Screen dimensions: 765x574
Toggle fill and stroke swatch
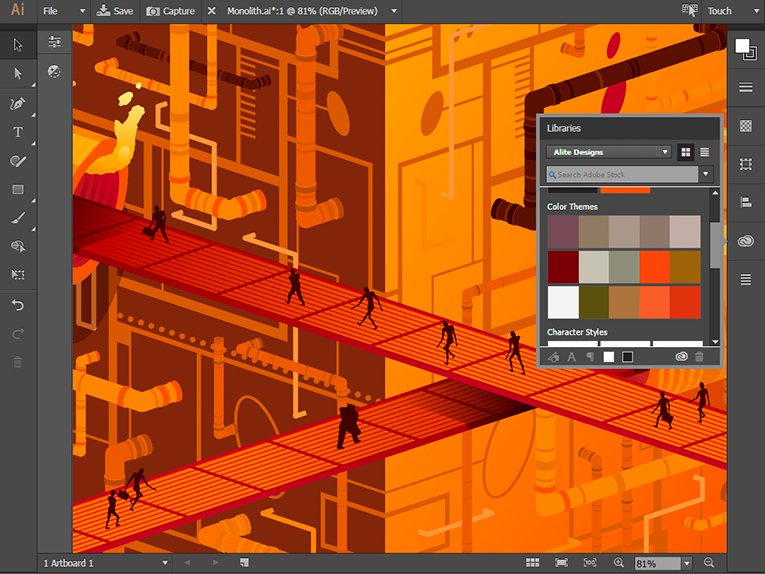click(744, 48)
